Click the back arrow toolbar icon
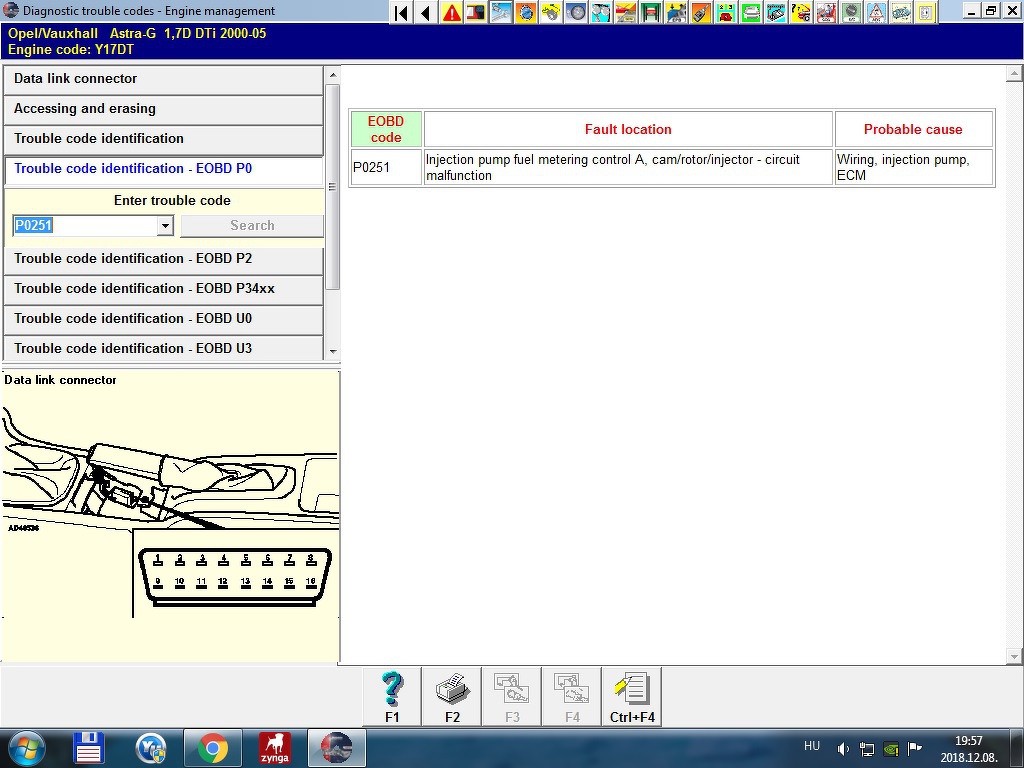This screenshot has height=768, width=1024. click(426, 12)
